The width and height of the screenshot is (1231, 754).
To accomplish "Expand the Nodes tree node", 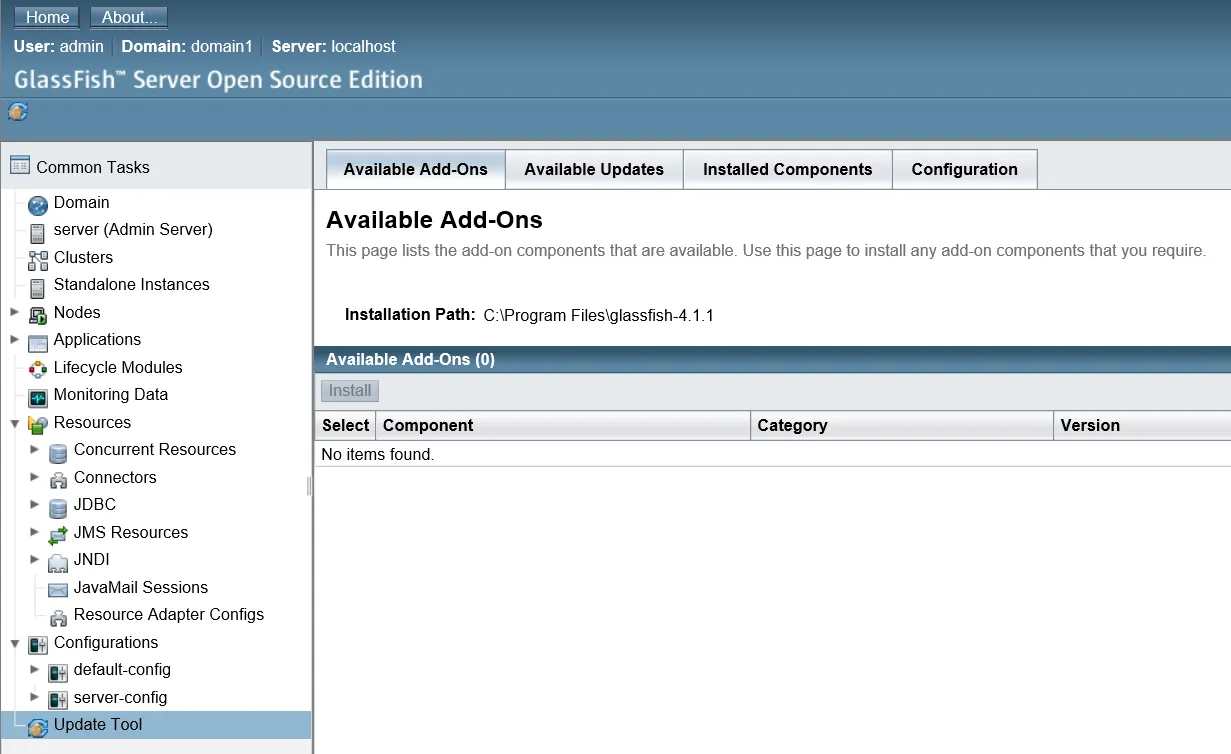I will tap(14, 312).
